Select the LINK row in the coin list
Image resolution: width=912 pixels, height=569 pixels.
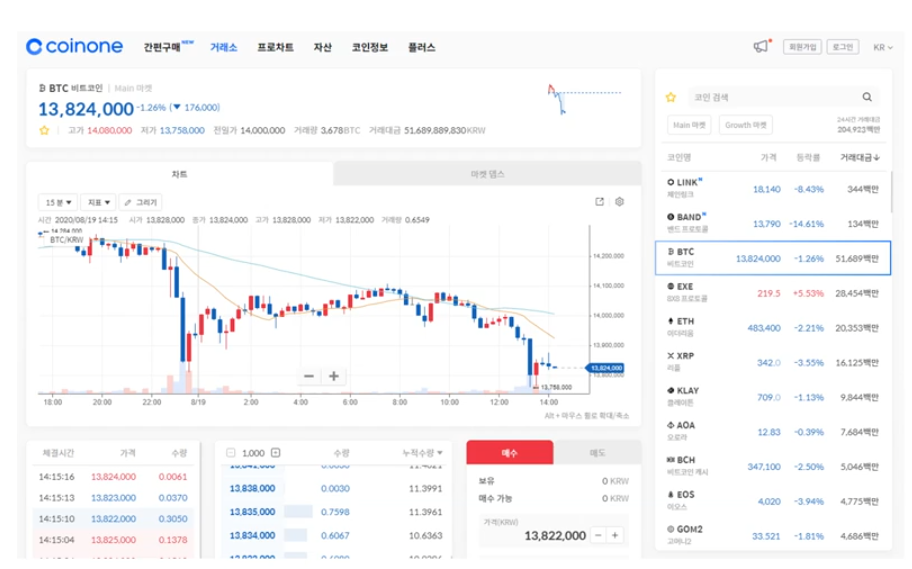coord(772,189)
